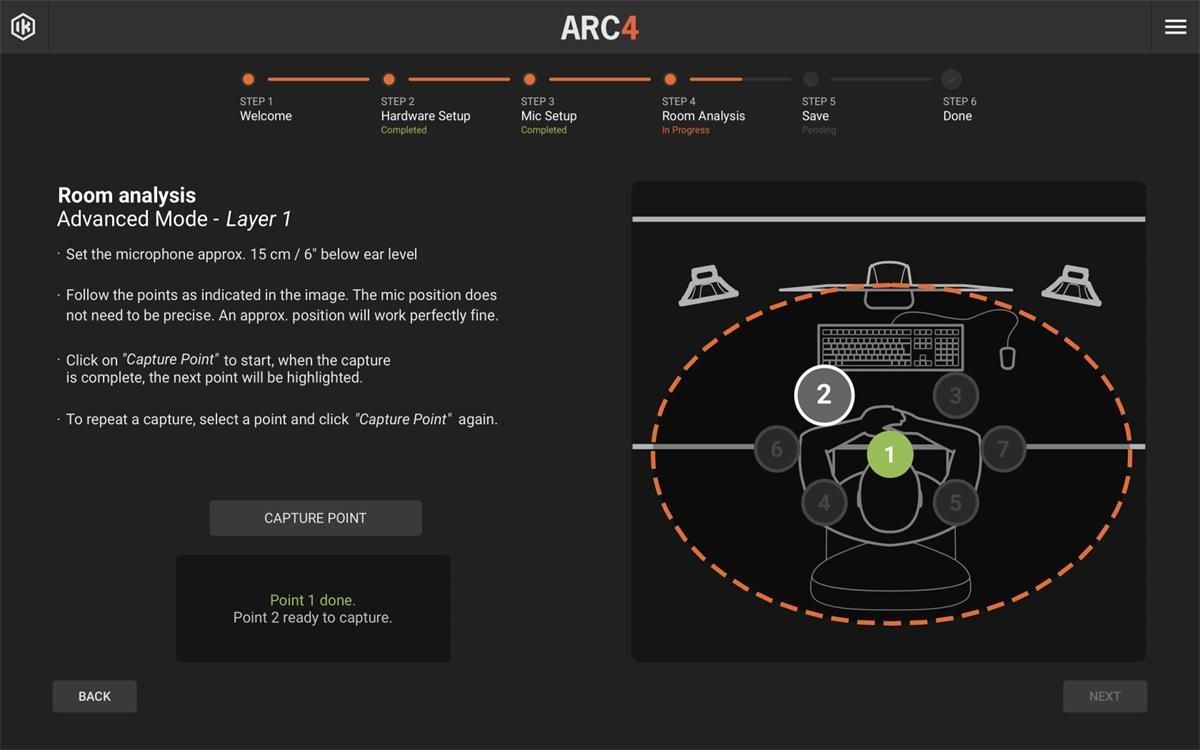Click the "Done" step label
This screenshot has width=1200, height=750.
coord(957,116)
